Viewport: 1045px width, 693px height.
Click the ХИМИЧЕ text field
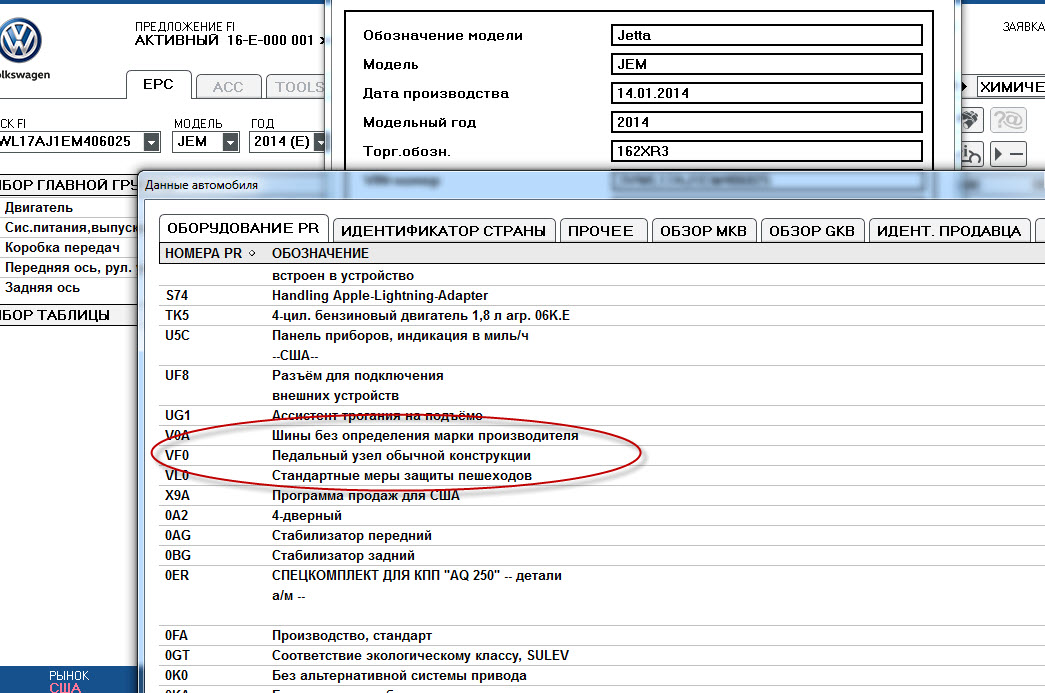[1011, 87]
